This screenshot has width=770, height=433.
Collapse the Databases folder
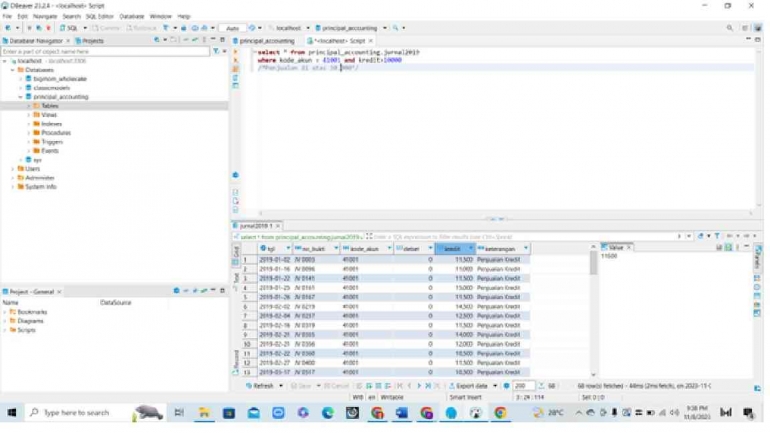(13, 70)
